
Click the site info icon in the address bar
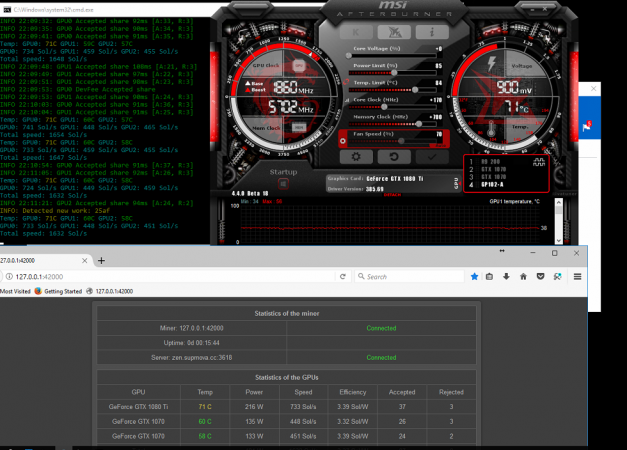[9, 276]
